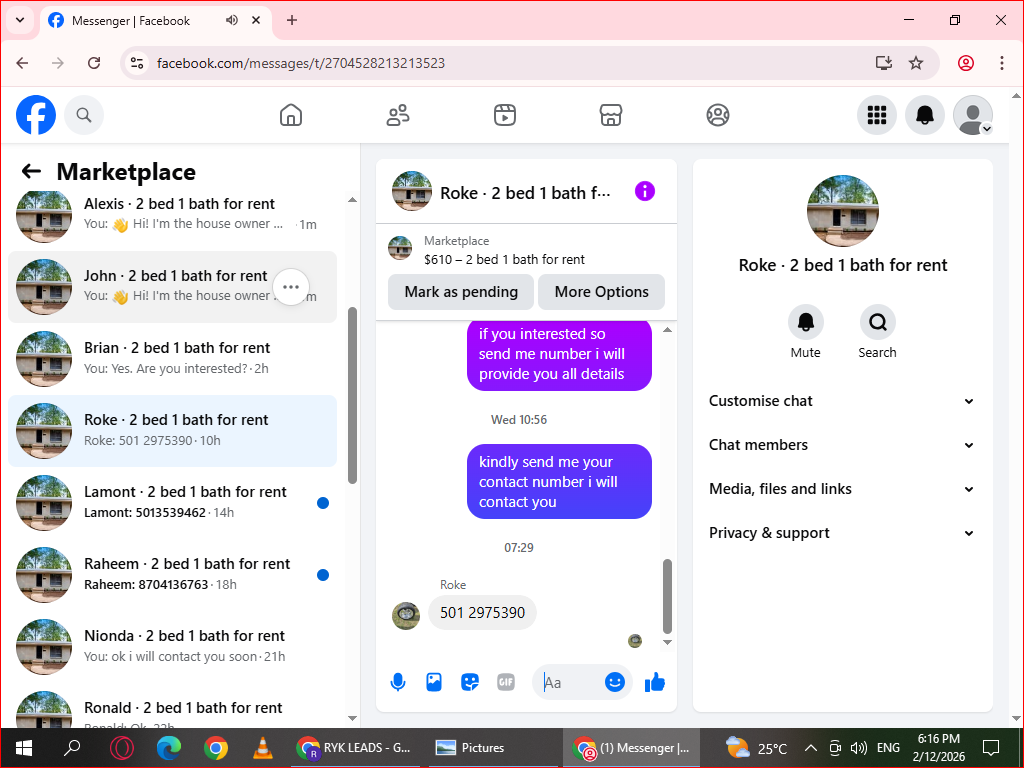The height and width of the screenshot is (768, 1024).
Task: Open emoji picker in message box
Action: click(615, 682)
